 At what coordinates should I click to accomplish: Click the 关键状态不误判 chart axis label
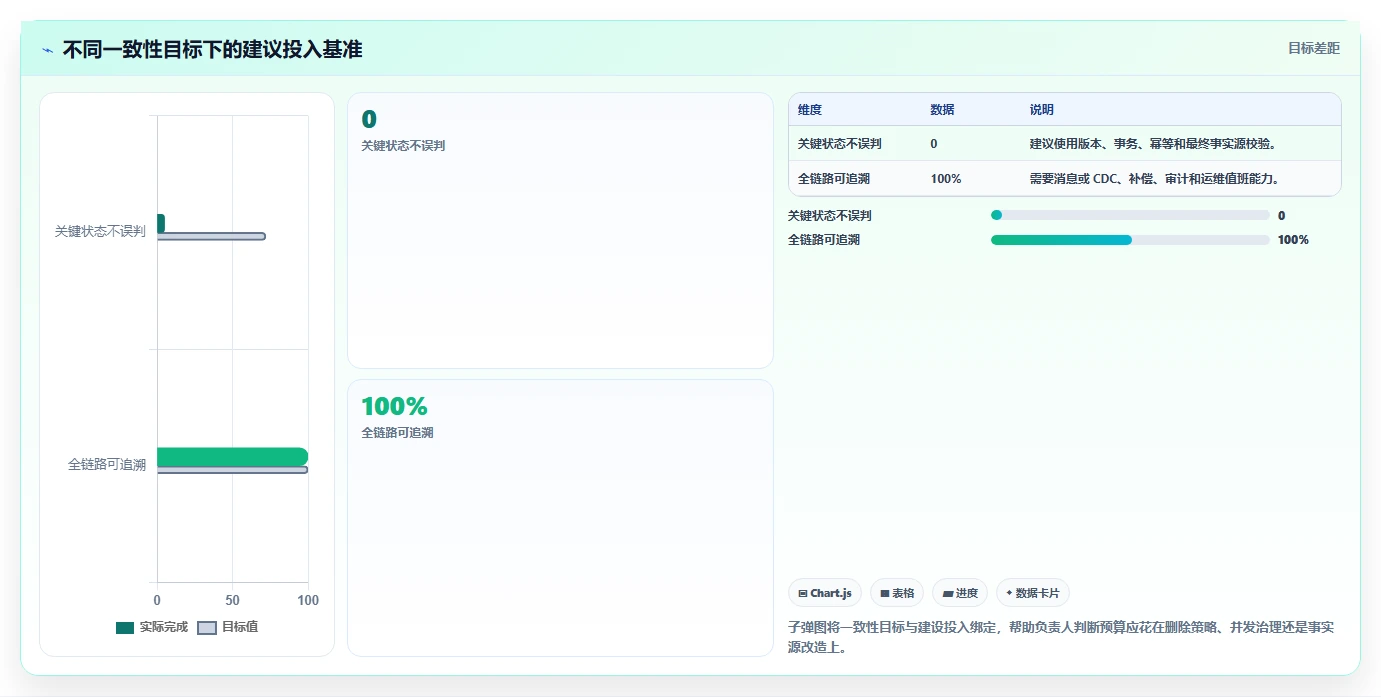(x=100, y=231)
